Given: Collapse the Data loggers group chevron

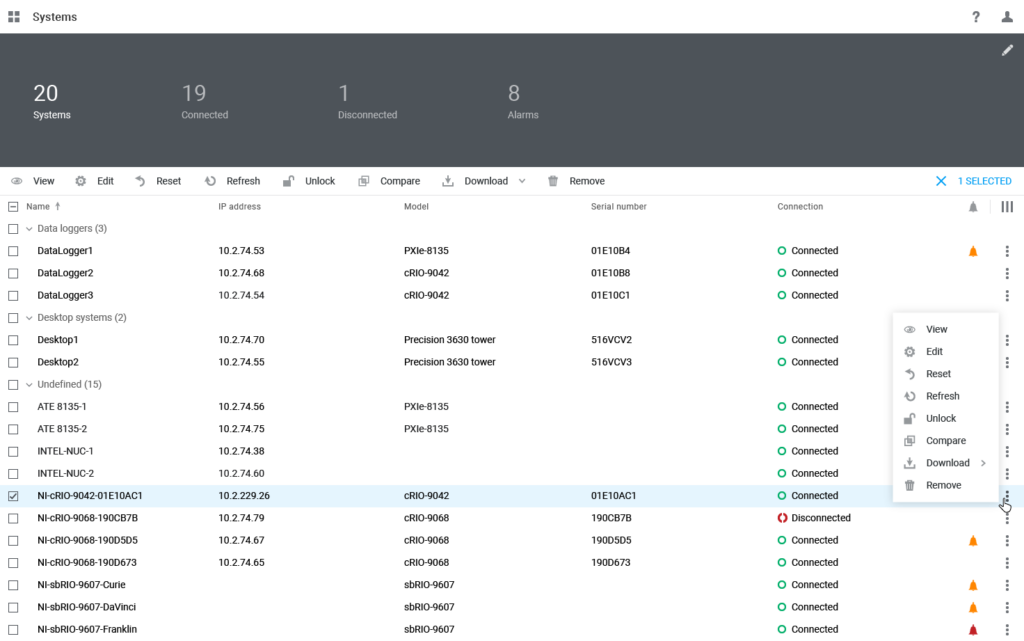Looking at the screenshot, I should click(29, 229).
